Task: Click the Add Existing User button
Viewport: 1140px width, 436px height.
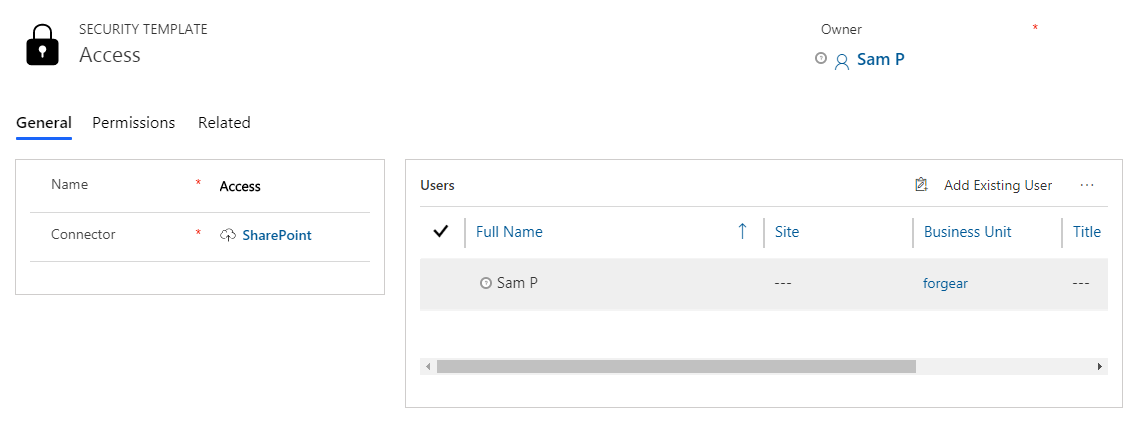Action: click(983, 185)
